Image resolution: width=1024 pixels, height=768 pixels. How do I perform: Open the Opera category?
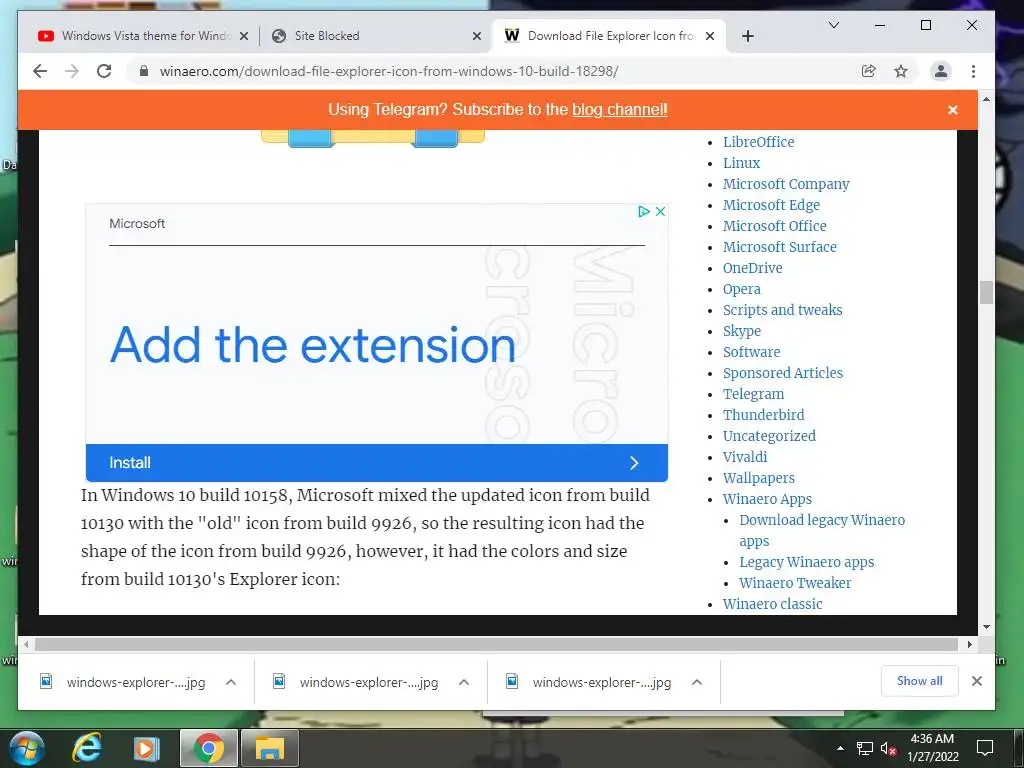pyautogui.click(x=741, y=289)
